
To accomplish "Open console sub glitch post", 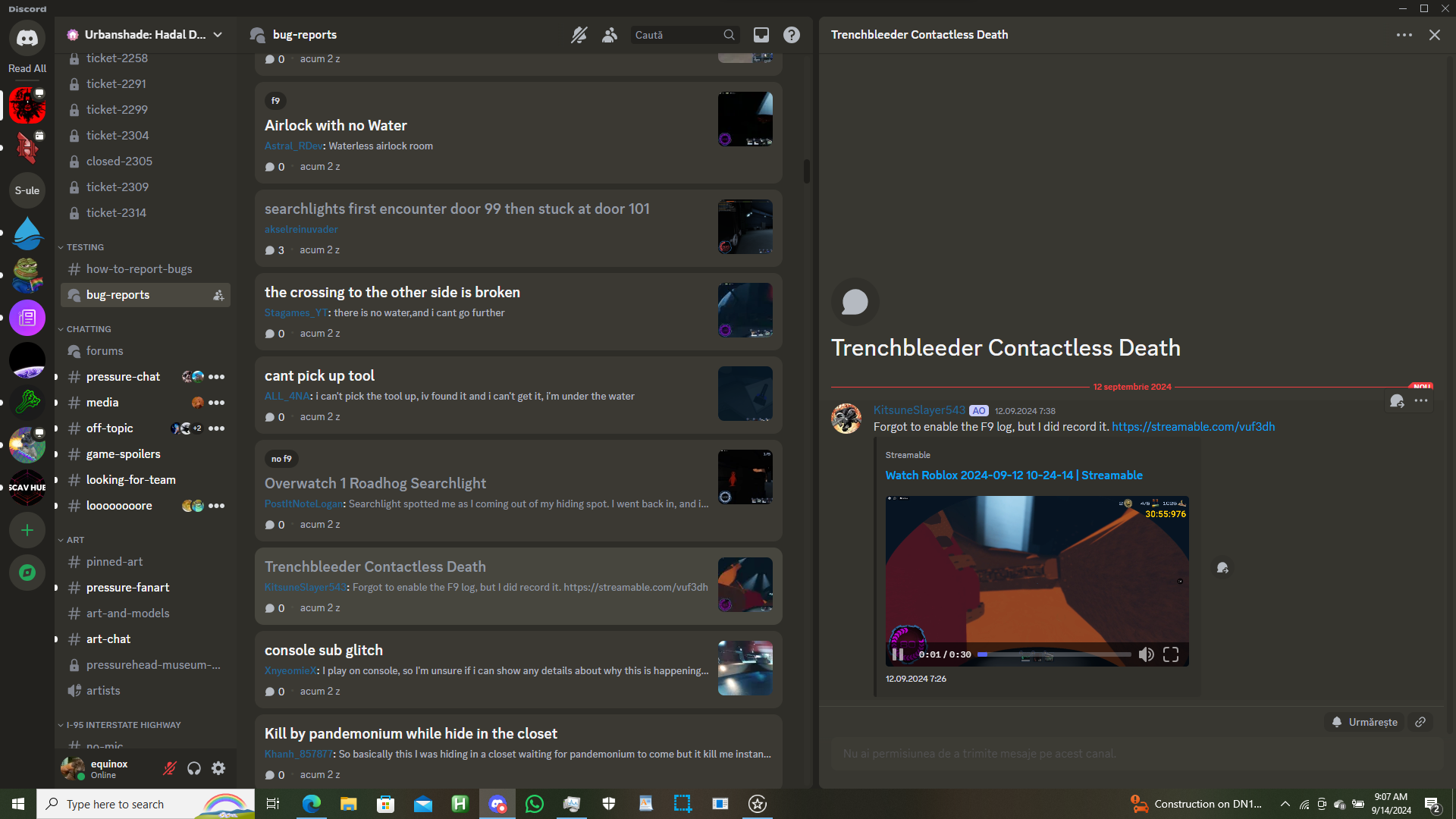I will [324, 650].
